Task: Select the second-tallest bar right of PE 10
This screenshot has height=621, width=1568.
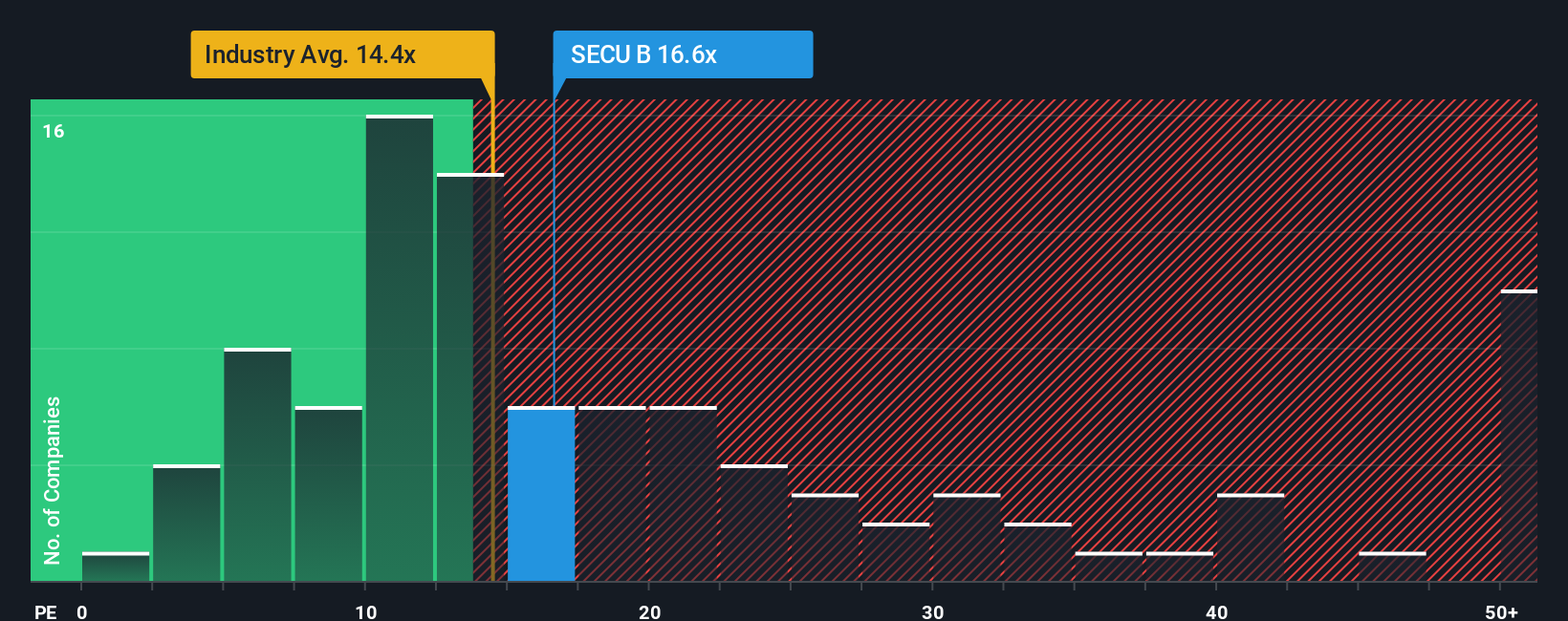Action: point(470,377)
